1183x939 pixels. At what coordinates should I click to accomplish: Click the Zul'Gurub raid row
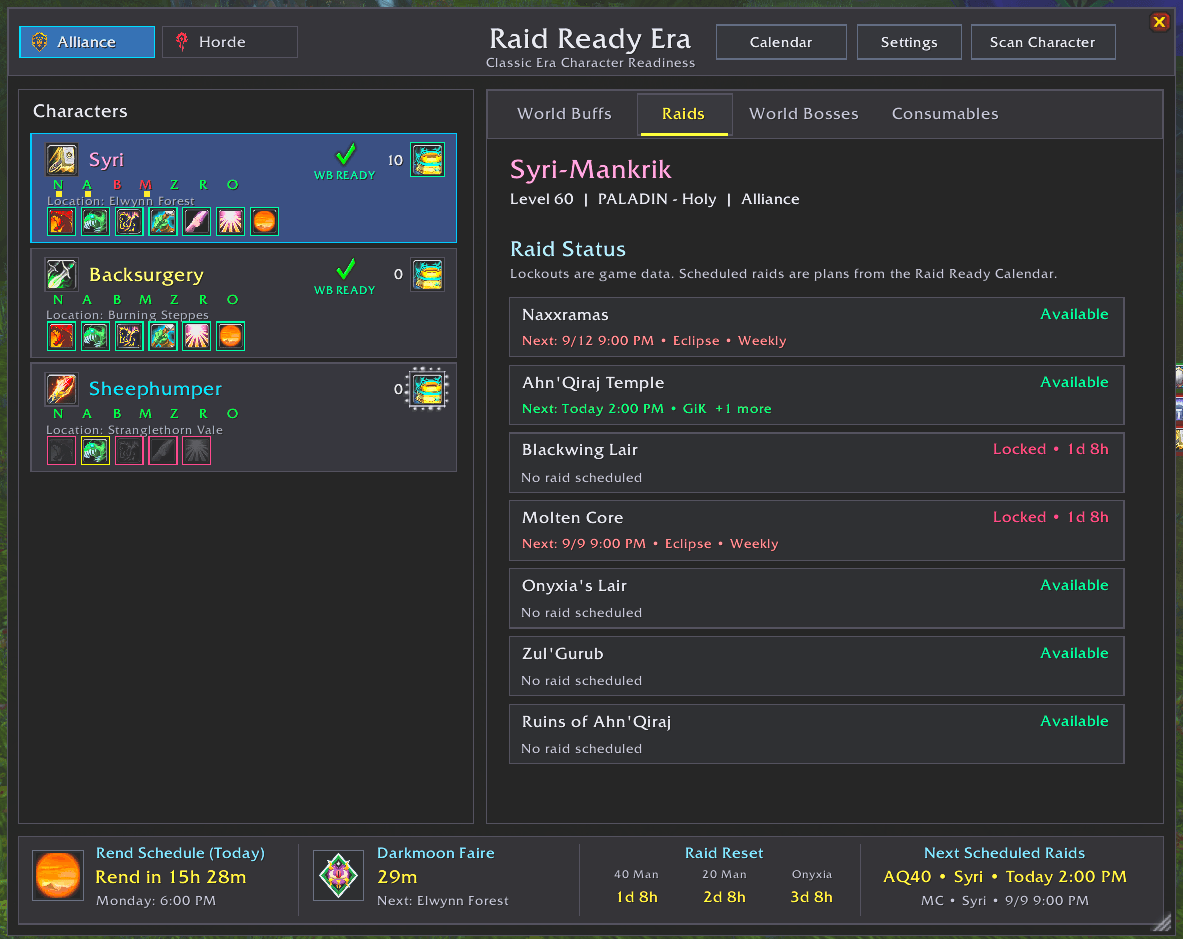816,666
